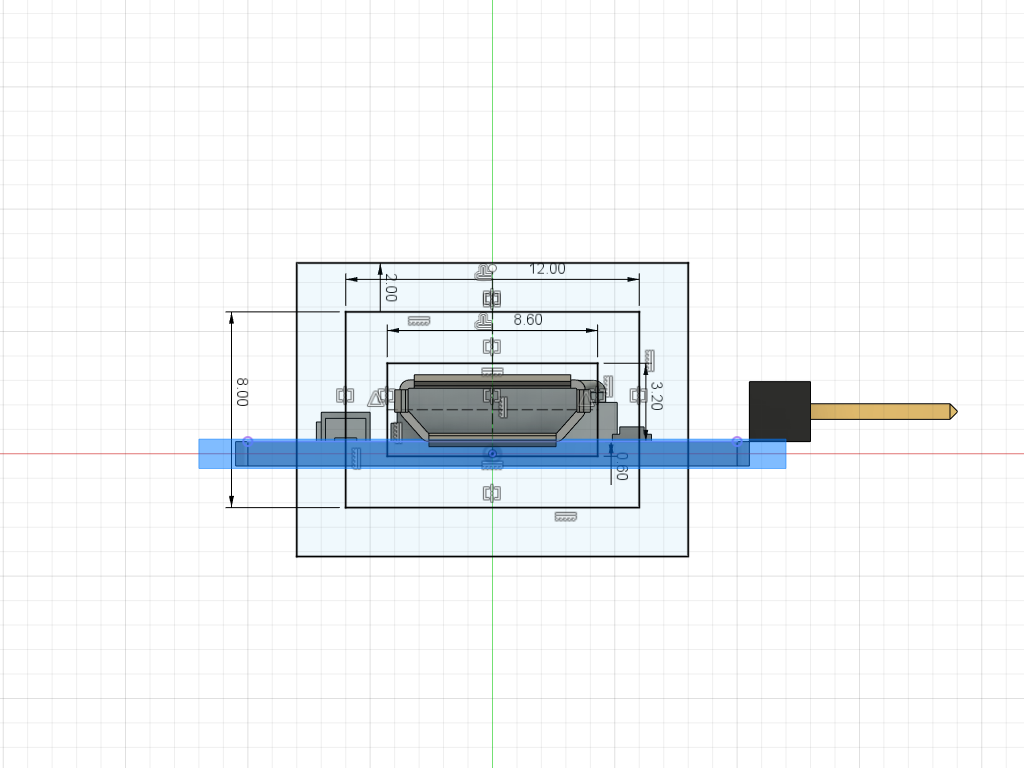Click constraint icon directly below 12.00 dimension line
Viewport: 1024px width, 768px height.
491,298
